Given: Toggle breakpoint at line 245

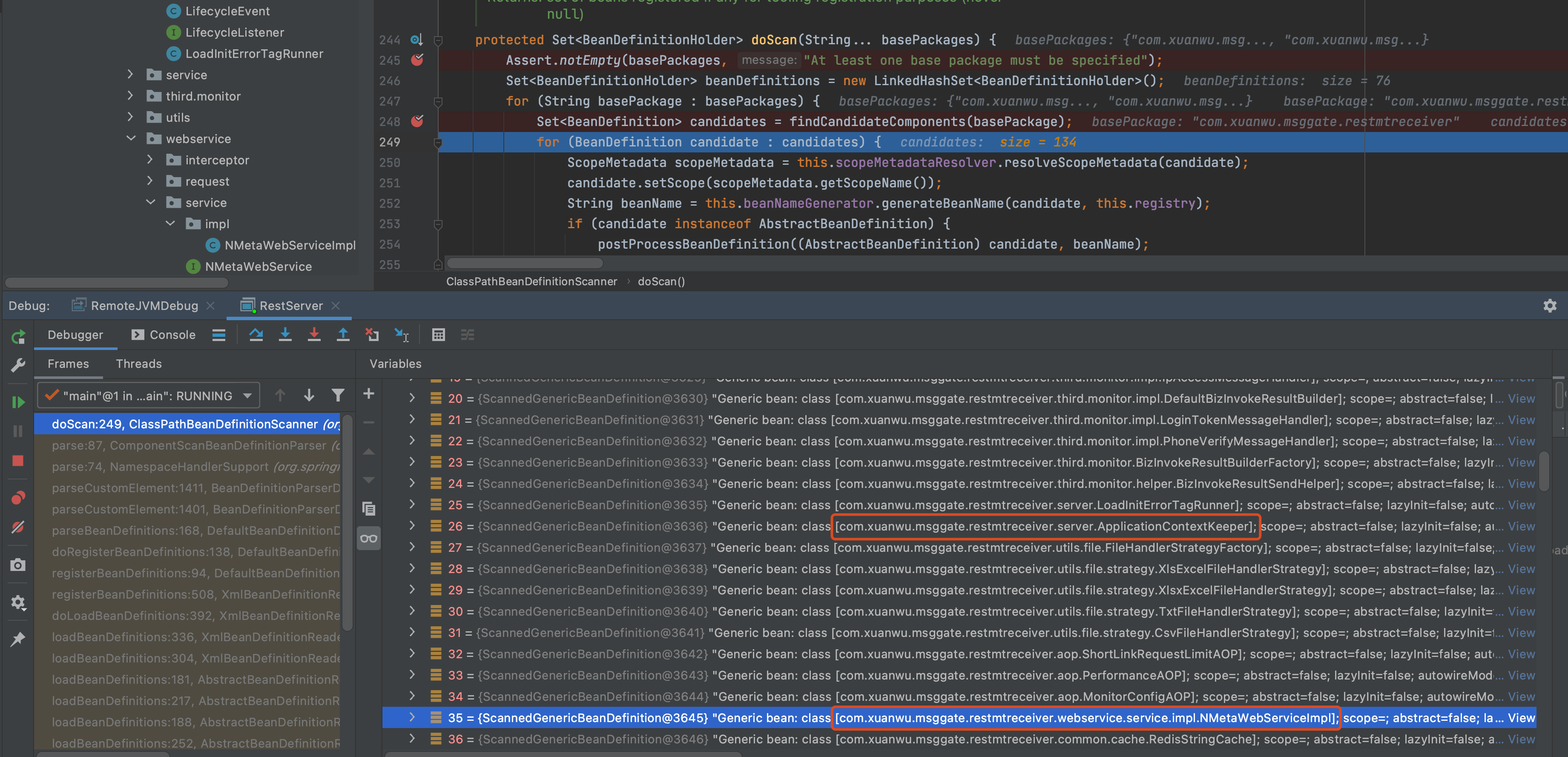Looking at the screenshot, I should click(417, 60).
